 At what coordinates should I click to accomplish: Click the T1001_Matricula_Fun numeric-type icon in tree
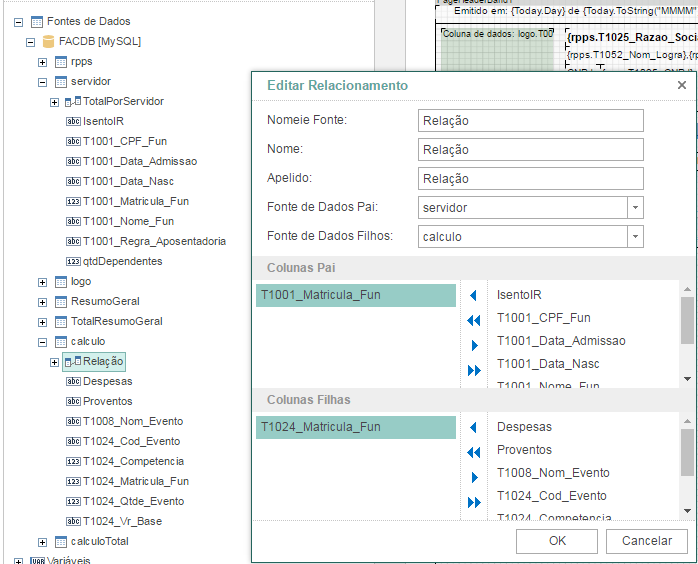(73, 201)
